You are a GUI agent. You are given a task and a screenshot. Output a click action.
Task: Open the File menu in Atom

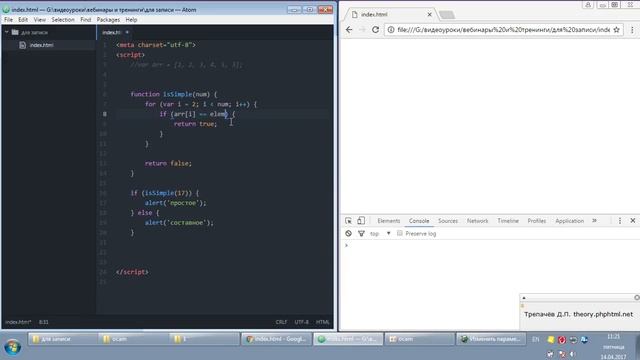pyautogui.click(x=9, y=20)
